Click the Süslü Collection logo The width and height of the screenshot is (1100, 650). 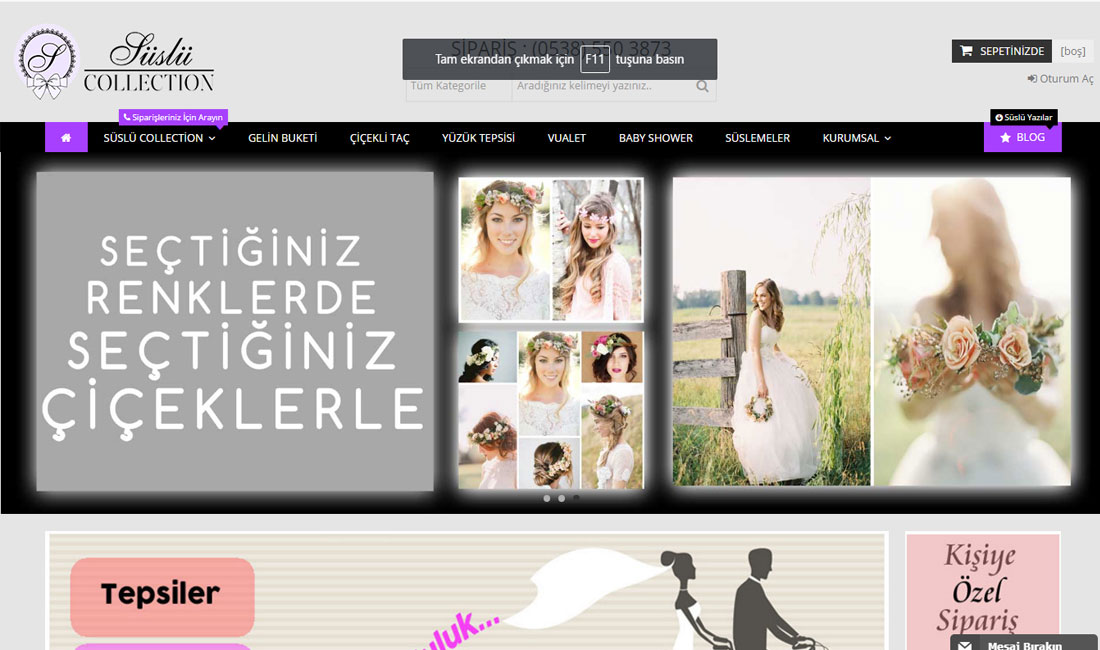pos(115,64)
